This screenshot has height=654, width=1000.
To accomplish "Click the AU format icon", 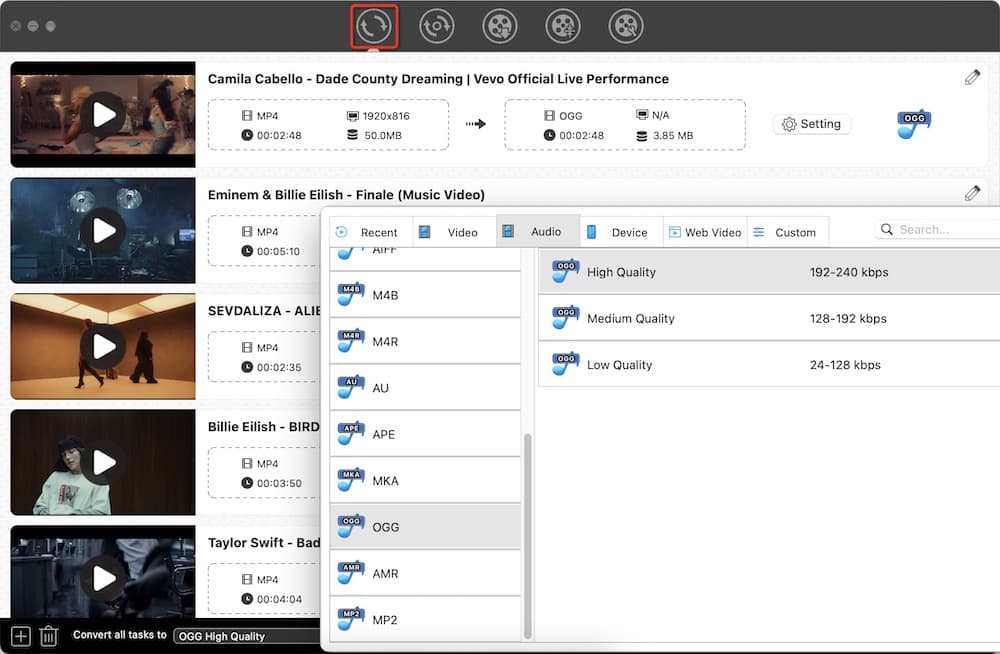I will (351, 387).
